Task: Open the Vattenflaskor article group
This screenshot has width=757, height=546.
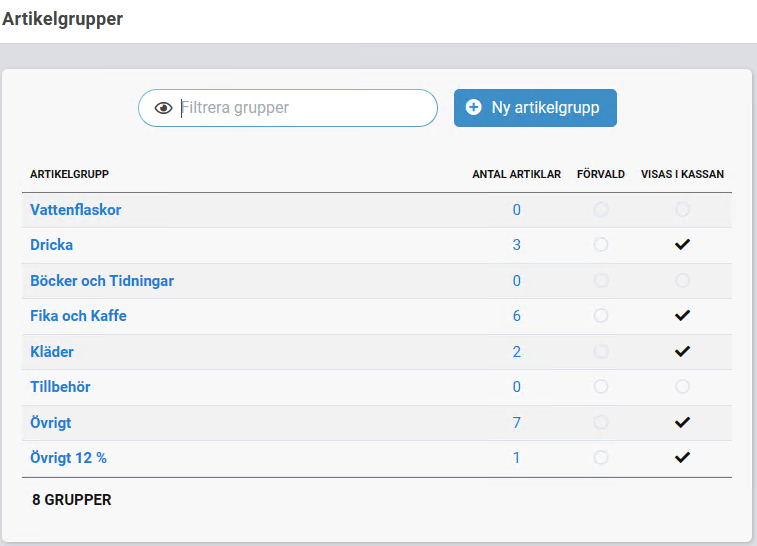Action: tap(76, 210)
